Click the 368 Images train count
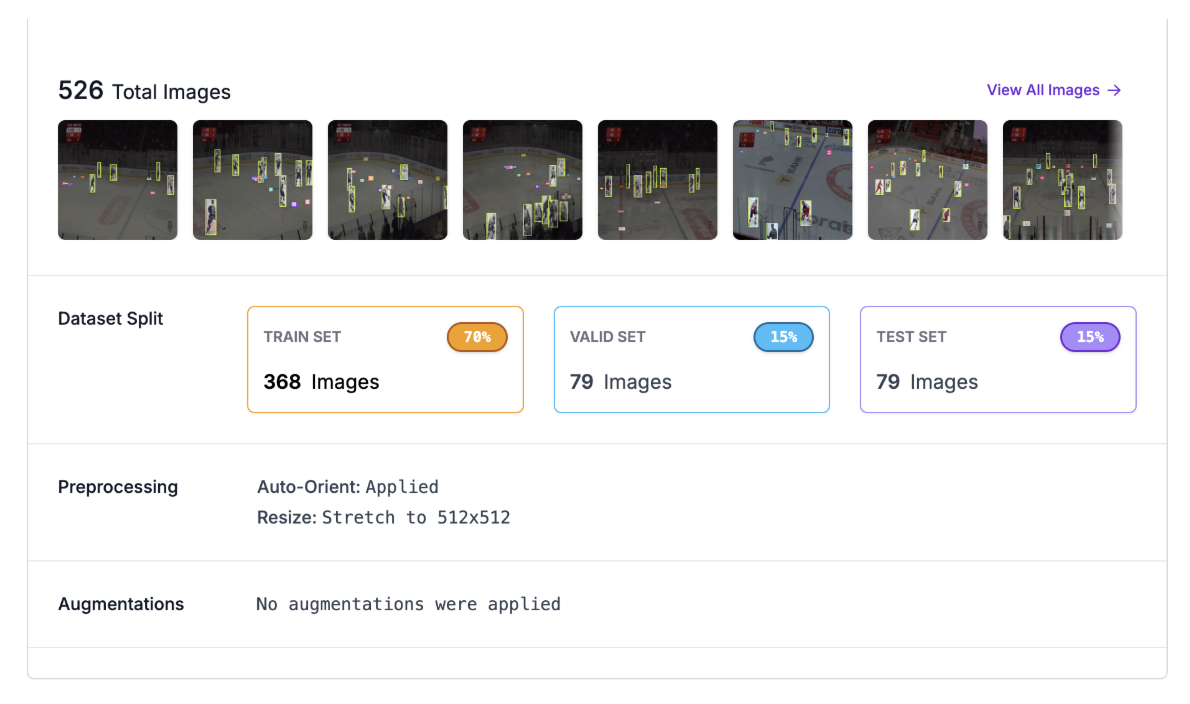Screen dimensions: 1190x704 click(x=321, y=382)
